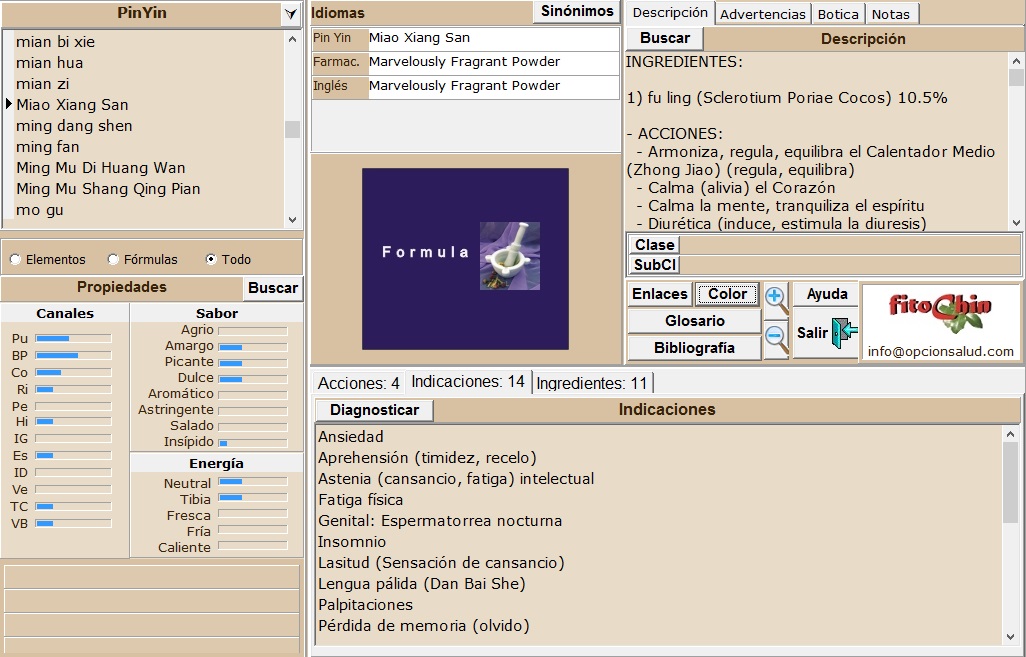Select 'ming fan' in list
Viewport: 1026px width, 657px height.
click(47, 147)
